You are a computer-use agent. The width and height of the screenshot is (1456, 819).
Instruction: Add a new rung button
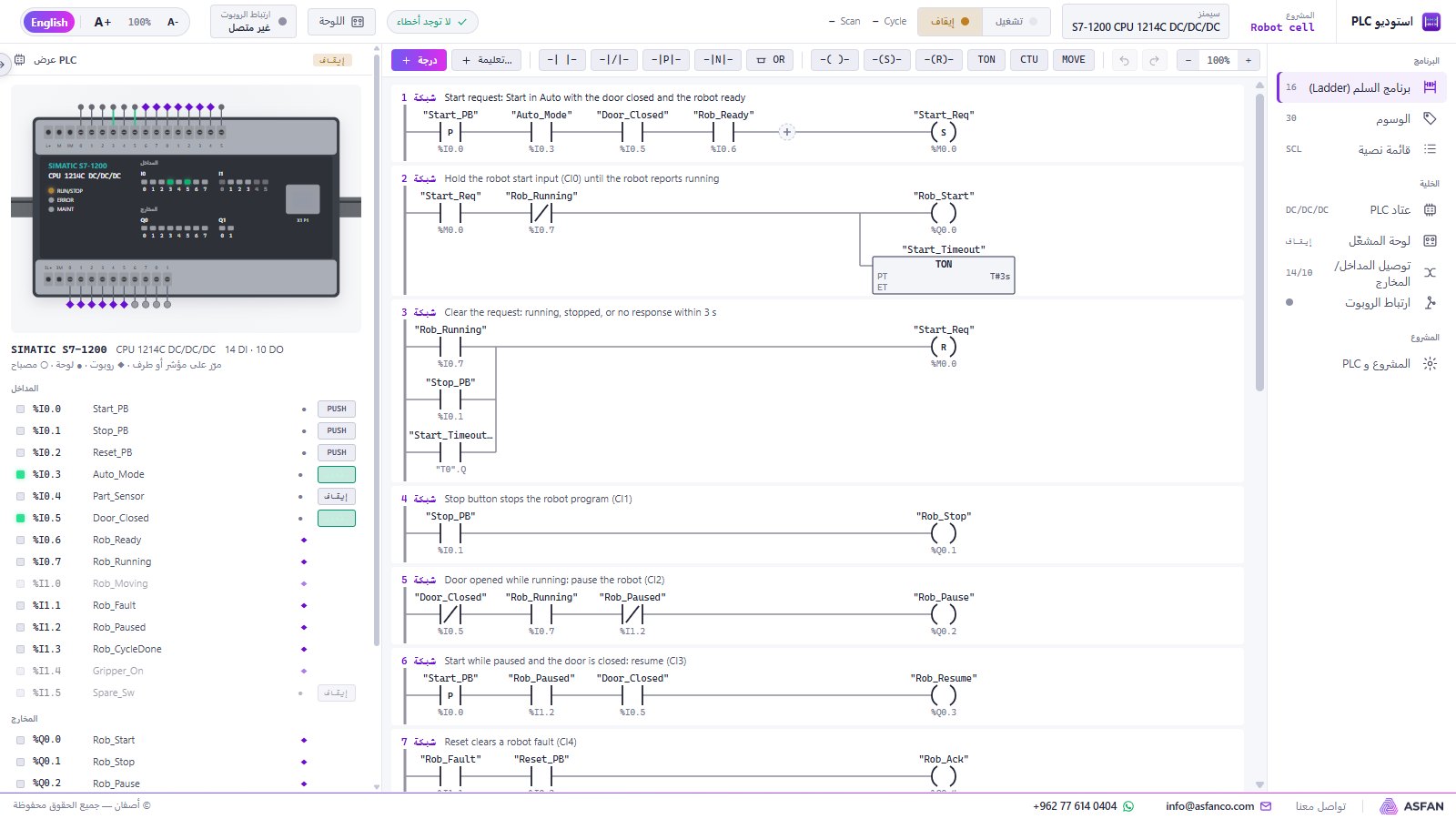[419, 60]
